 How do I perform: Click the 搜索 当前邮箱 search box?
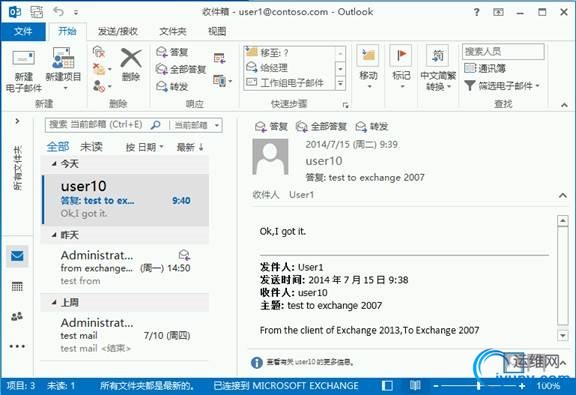tap(97, 125)
